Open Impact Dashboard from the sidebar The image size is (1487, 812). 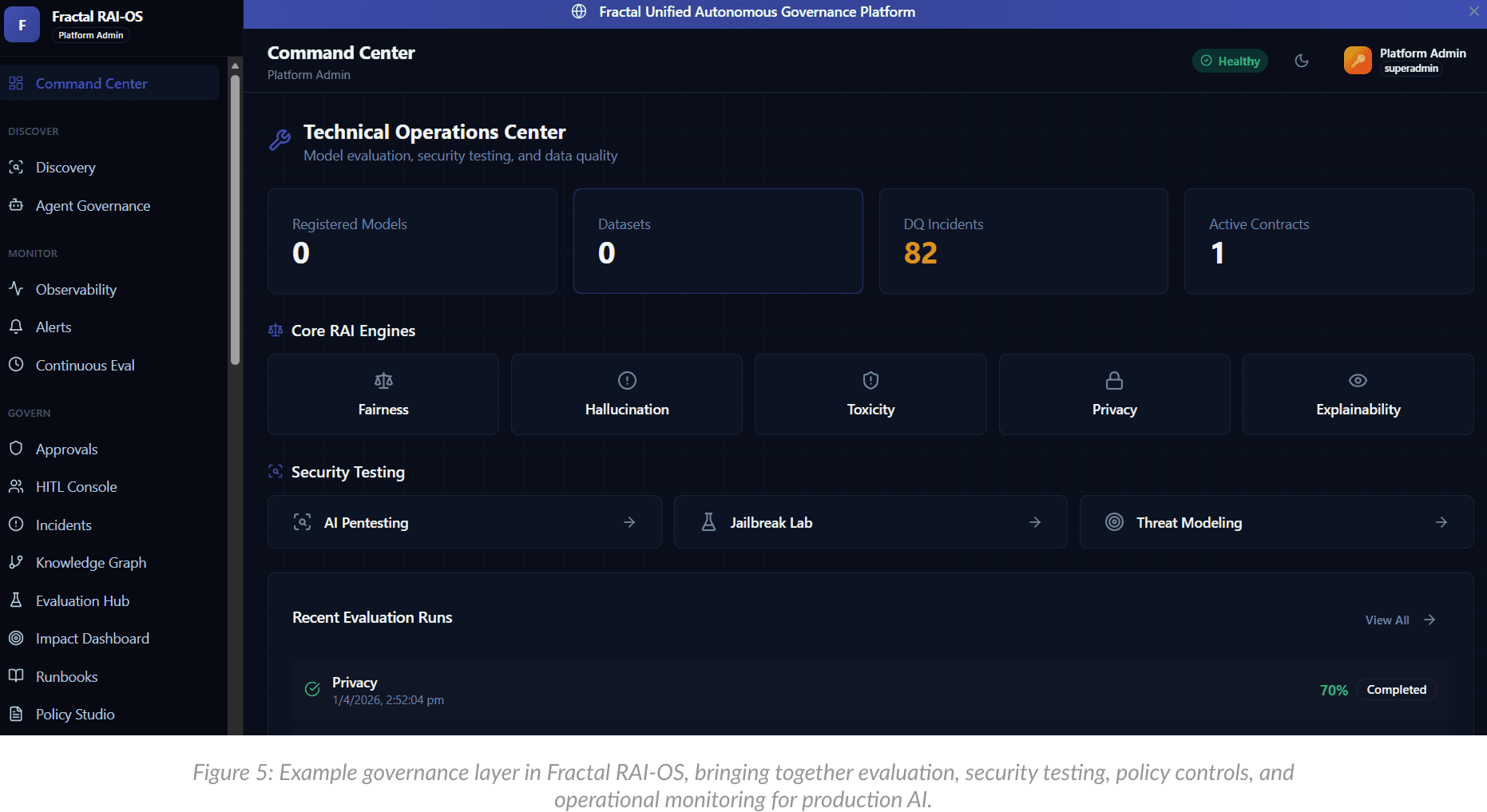(110, 638)
